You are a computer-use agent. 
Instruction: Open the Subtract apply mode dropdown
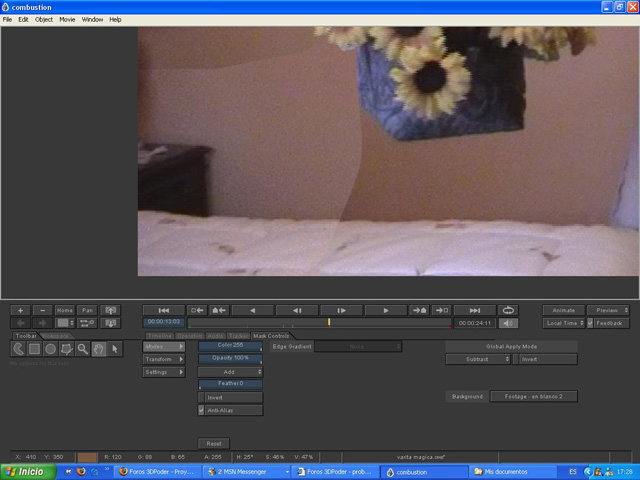(x=478, y=359)
